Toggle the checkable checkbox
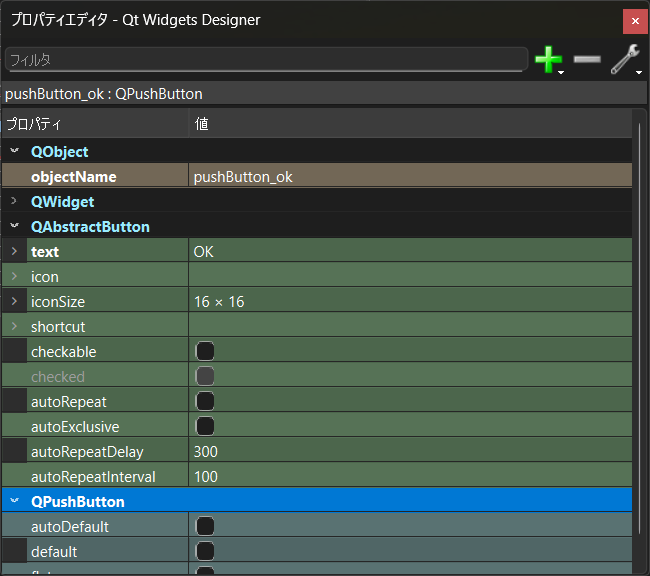This screenshot has width=650, height=576. (x=205, y=352)
